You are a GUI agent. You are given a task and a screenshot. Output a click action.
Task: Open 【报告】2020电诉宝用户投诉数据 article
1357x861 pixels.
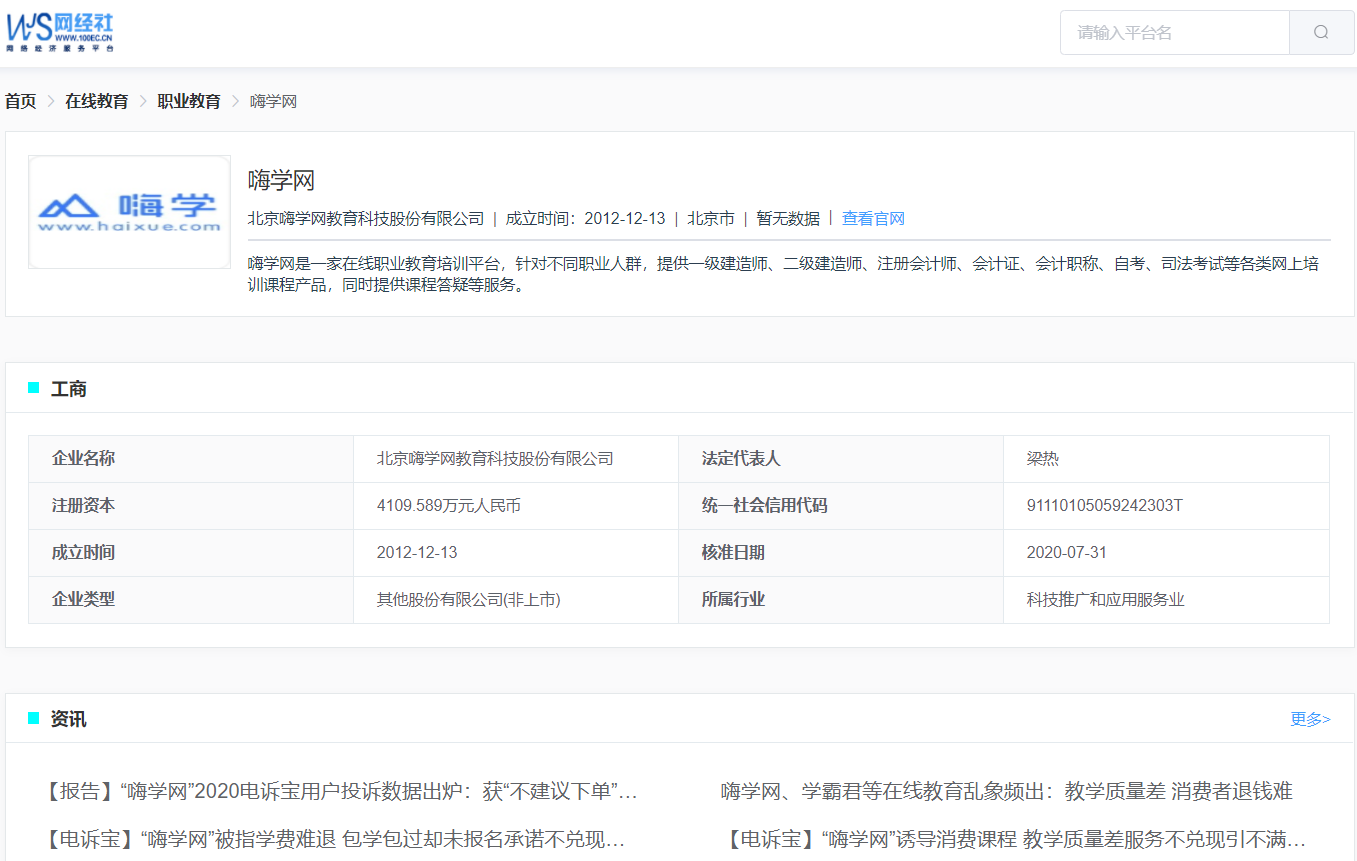click(340, 792)
